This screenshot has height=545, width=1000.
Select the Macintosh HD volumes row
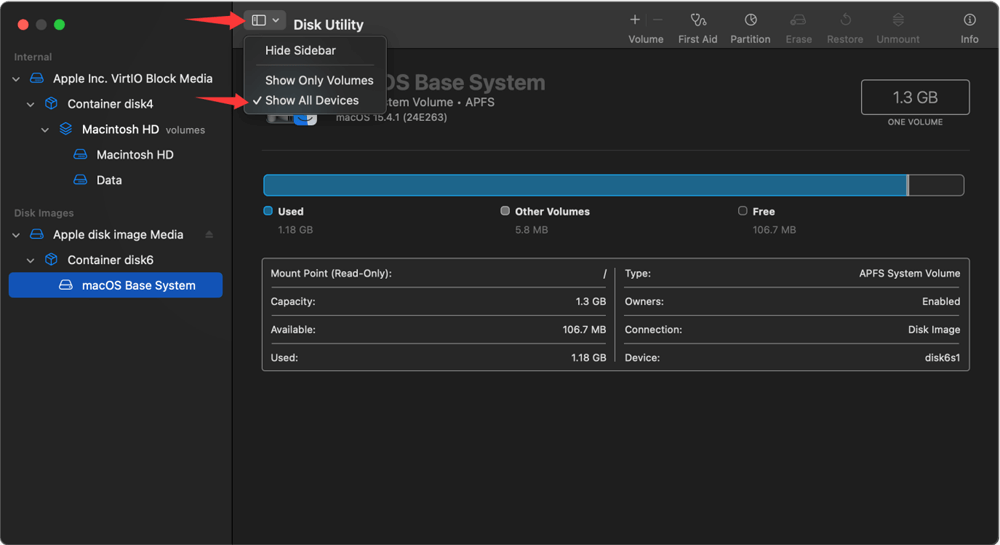point(115,129)
